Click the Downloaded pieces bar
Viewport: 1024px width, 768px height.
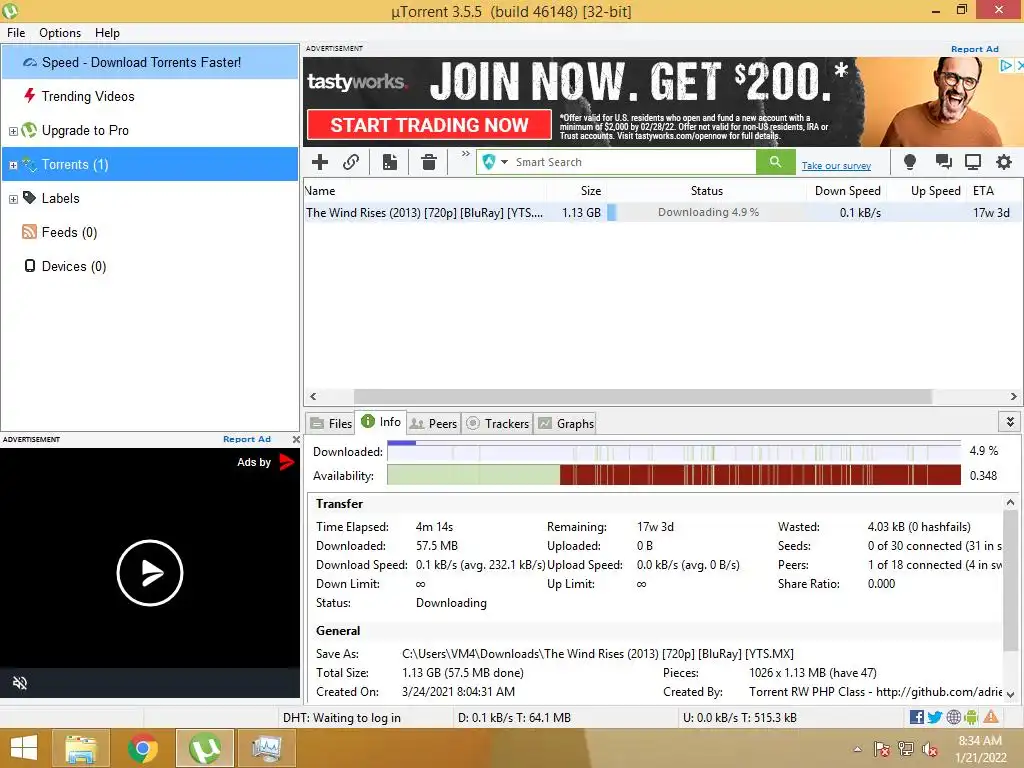click(x=674, y=451)
